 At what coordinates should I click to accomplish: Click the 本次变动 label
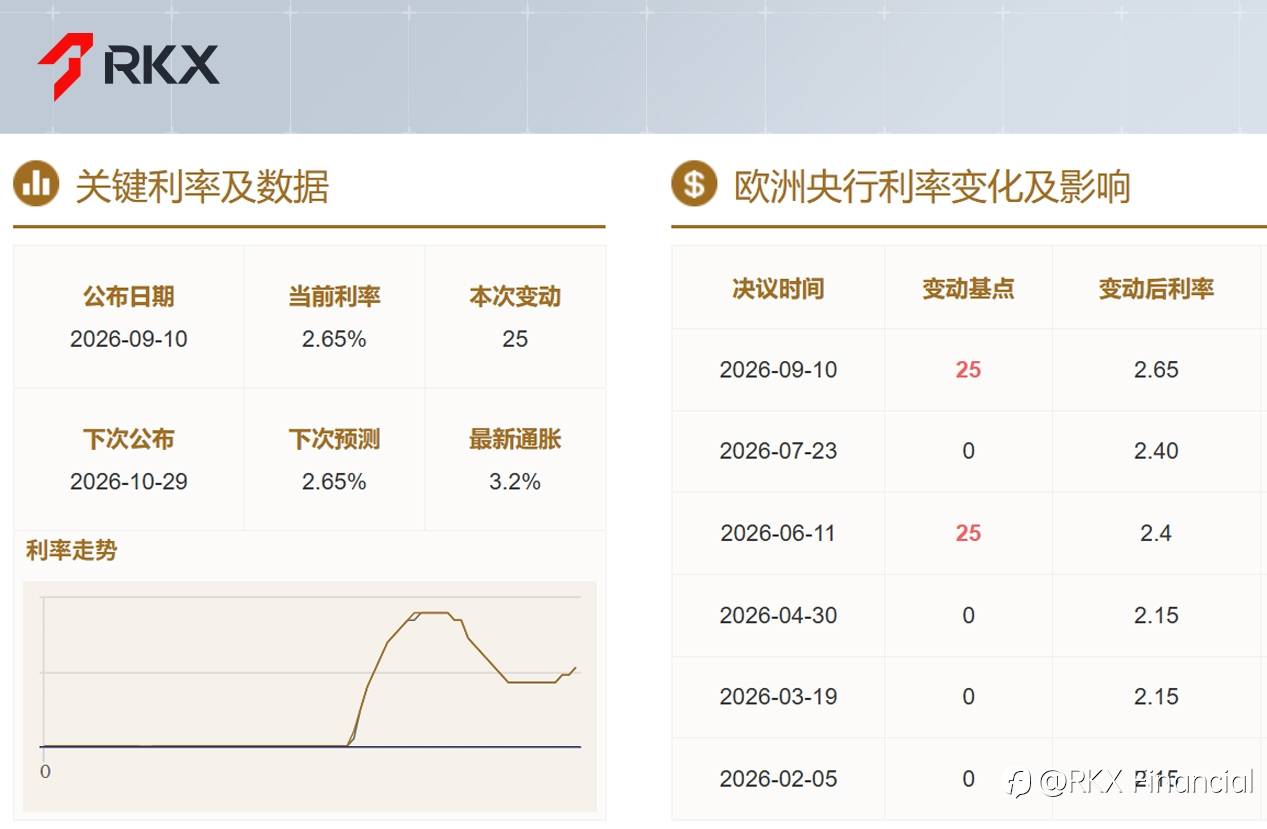[515, 297]
